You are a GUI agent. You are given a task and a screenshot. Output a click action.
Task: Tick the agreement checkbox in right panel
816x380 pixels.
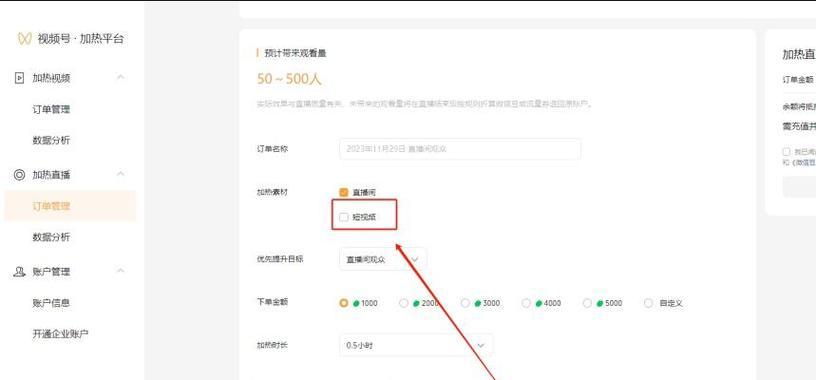tap(786, 151)
